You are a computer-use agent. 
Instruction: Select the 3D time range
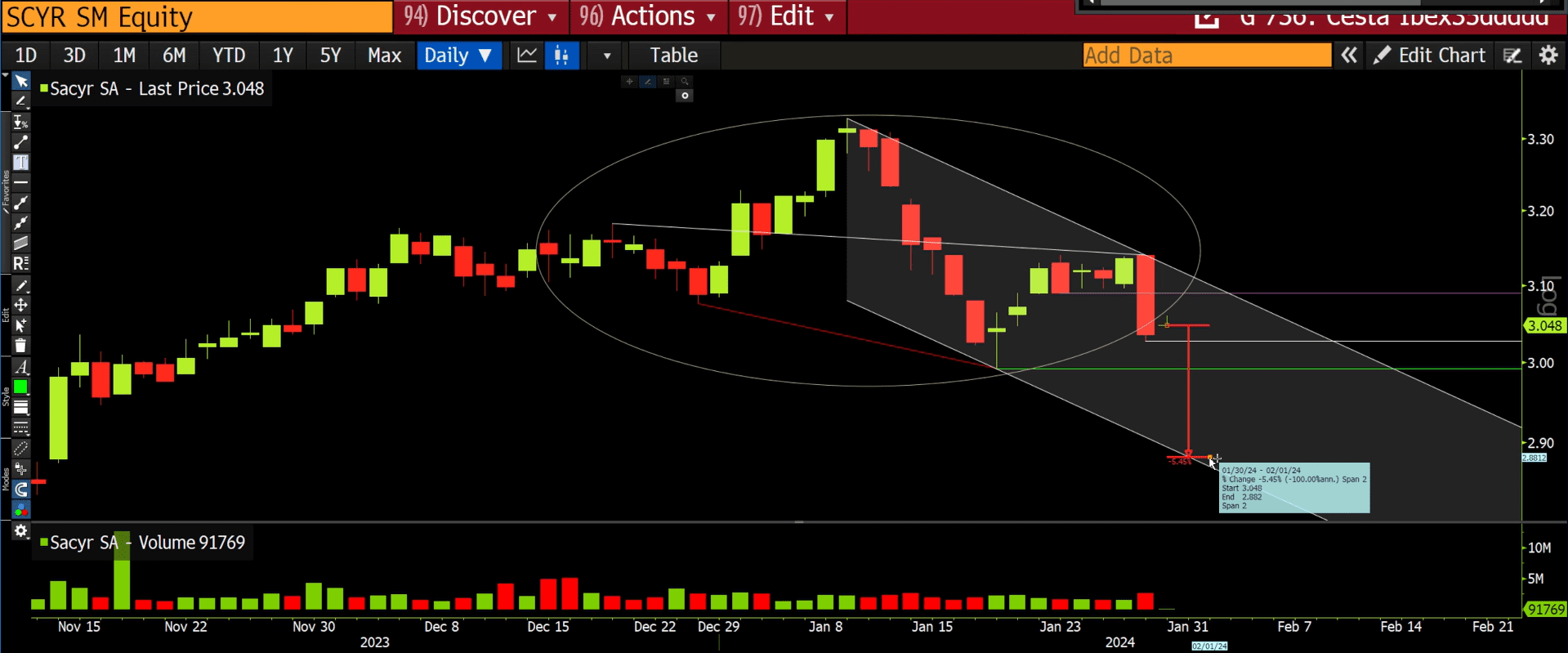pyautogui.click(x=74, y=55)
